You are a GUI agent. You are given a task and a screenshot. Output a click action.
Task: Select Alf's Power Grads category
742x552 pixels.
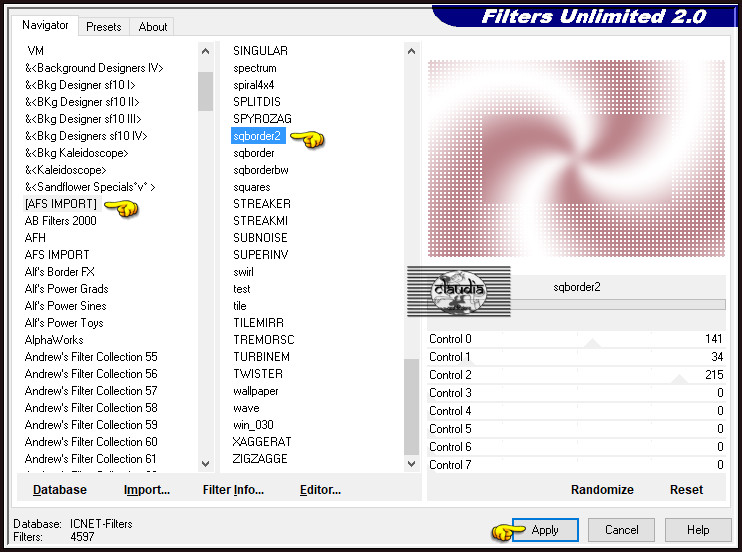(x=67, y=289)
